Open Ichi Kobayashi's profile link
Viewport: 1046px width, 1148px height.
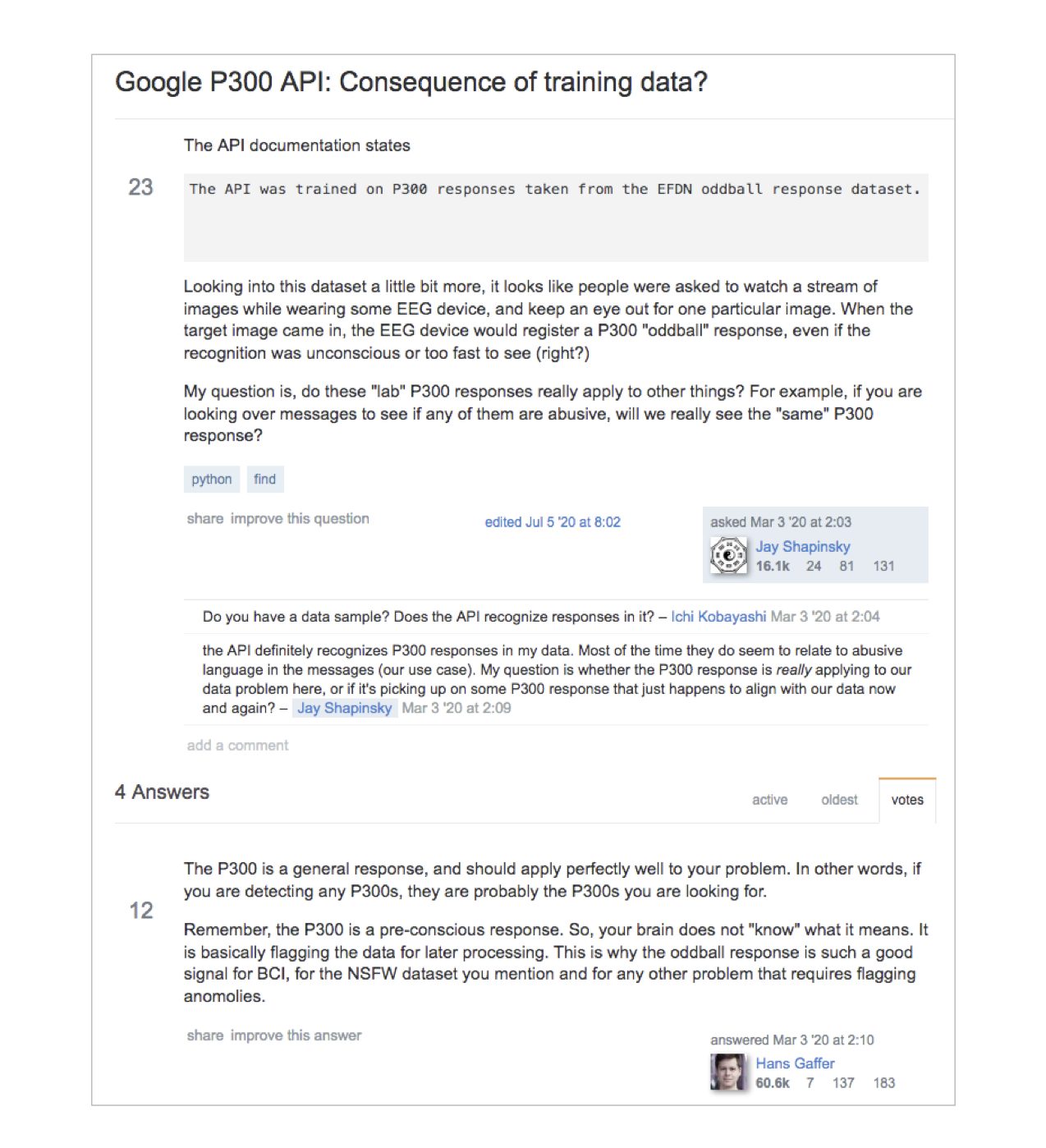tap(718, 617)
